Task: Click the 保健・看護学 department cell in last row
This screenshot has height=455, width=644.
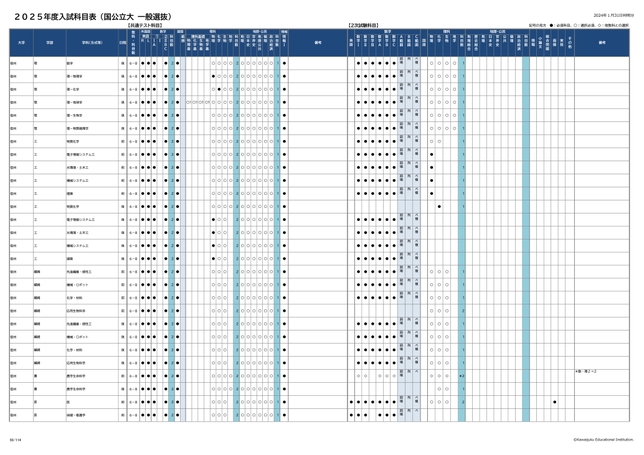Action: coord(77,414)
